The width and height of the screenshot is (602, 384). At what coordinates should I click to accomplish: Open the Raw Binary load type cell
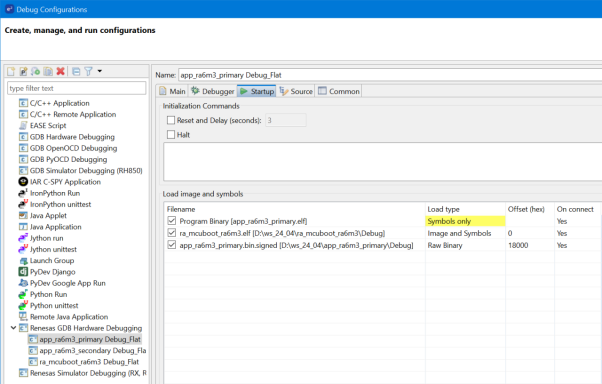point(465,245)
